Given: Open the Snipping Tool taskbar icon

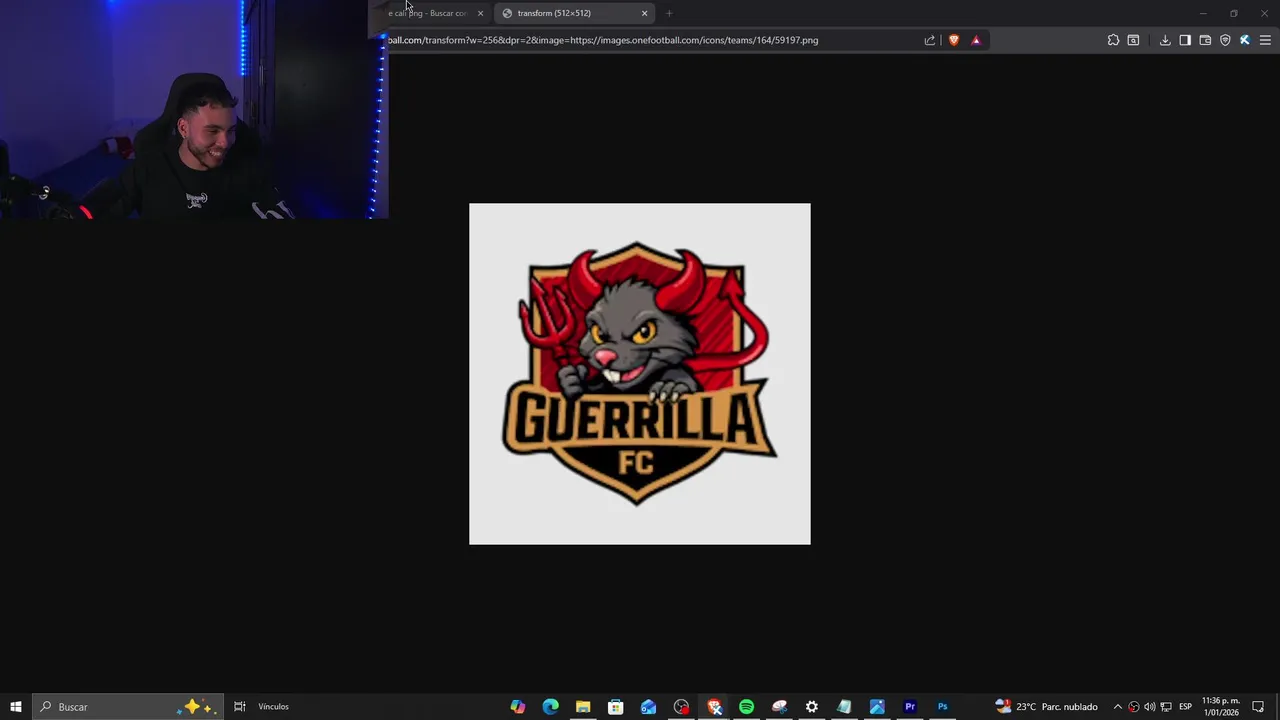Looking at the screenshot, I should 779,707.
